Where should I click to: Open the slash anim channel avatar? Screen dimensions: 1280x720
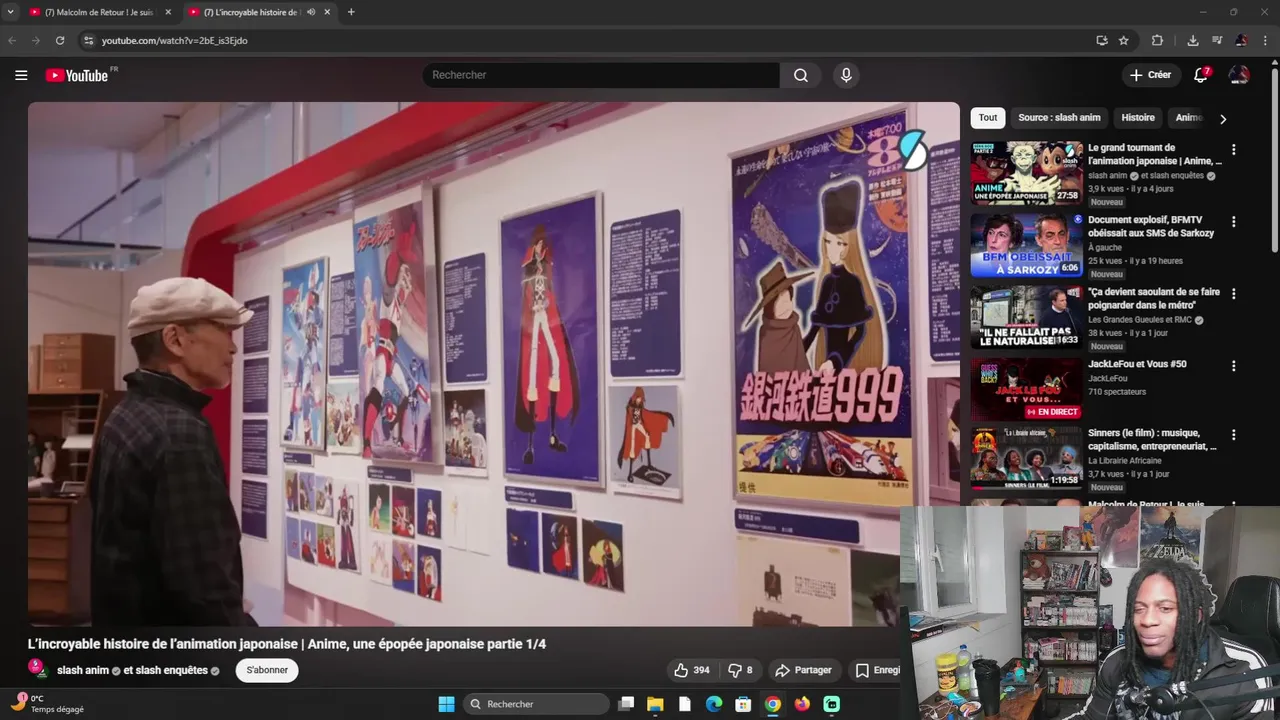click(x=38, y=669)
